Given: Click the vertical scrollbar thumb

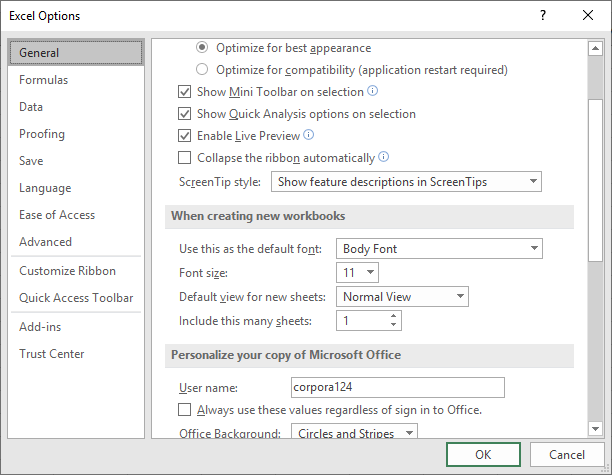Looking at the screenshot, I should click(595, 180).
